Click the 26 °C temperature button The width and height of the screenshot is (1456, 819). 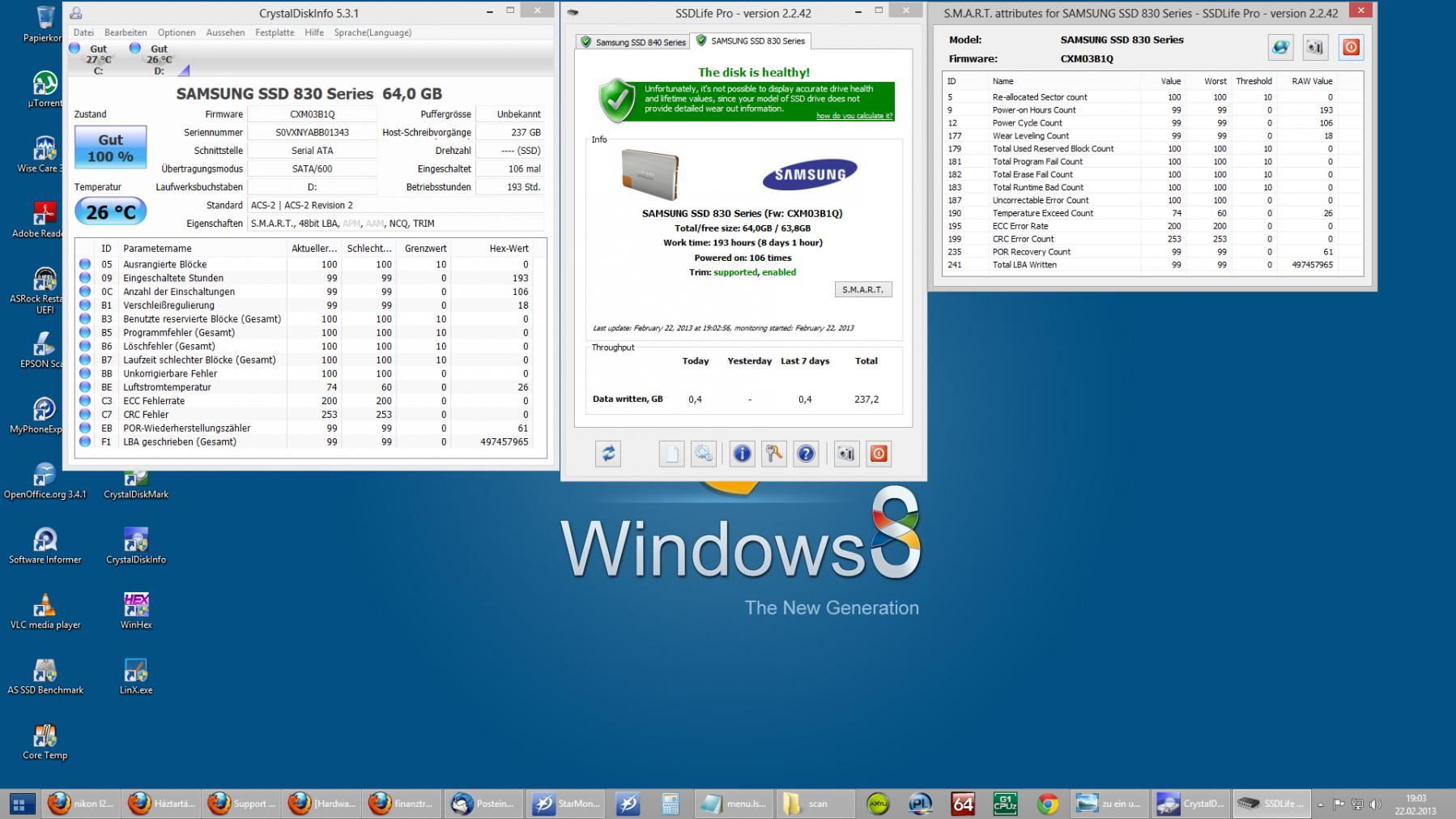pos(111,212)
